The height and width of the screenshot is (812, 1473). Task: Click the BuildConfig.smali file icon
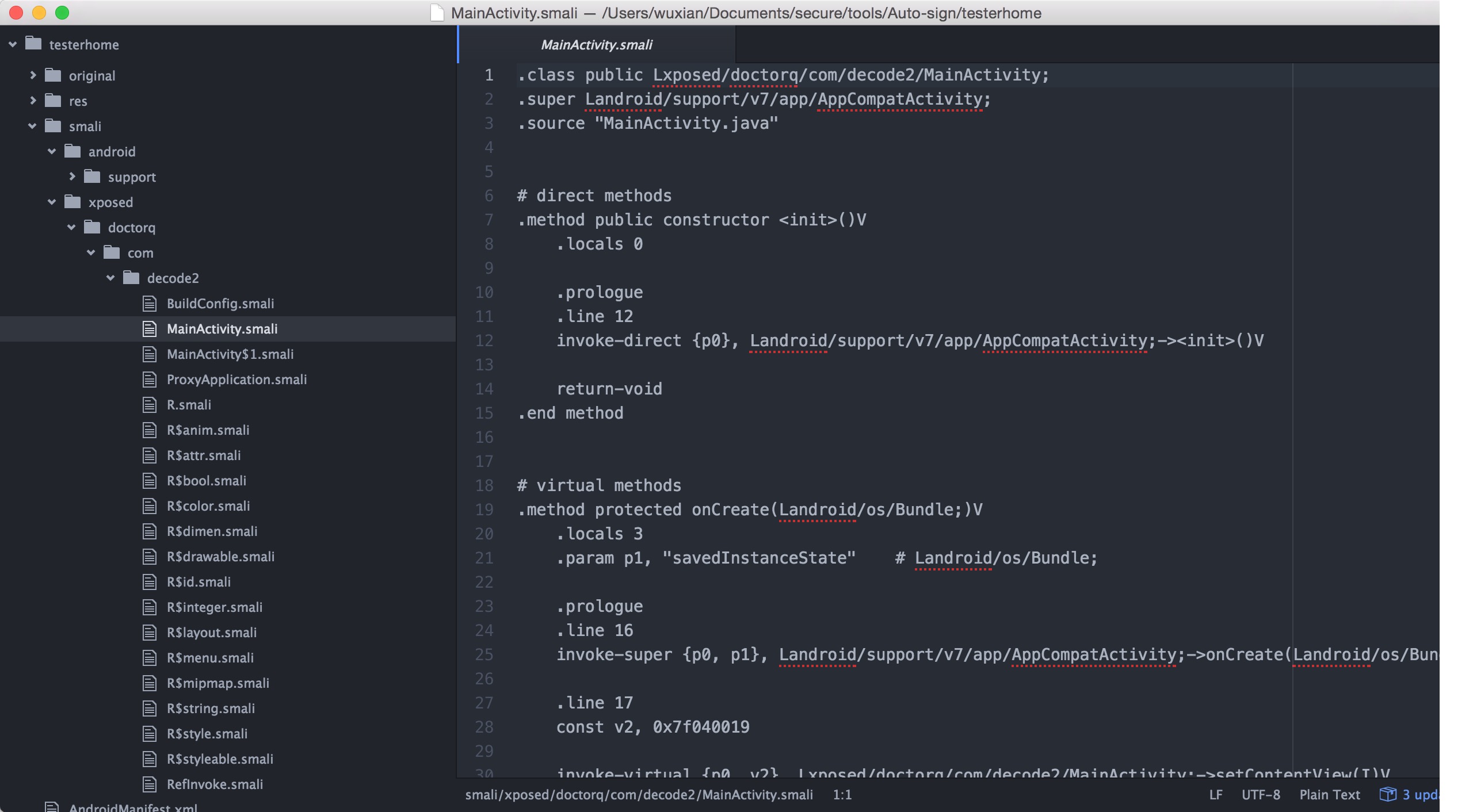150,304
